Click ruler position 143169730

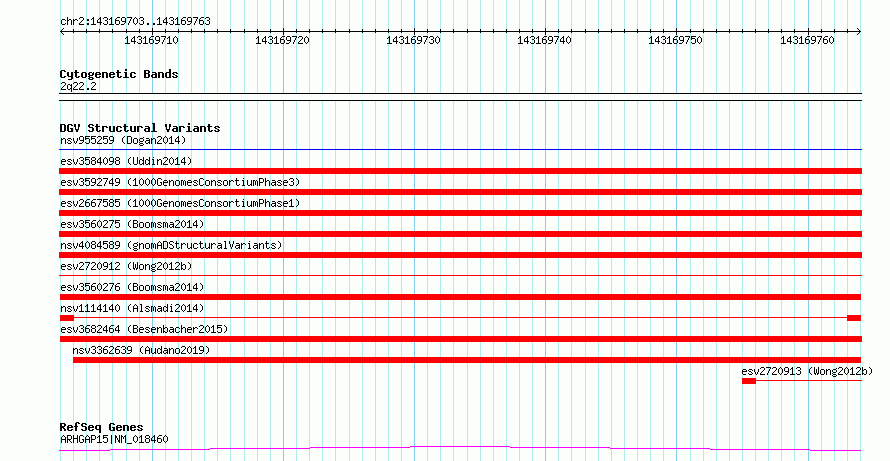[413, 40]
